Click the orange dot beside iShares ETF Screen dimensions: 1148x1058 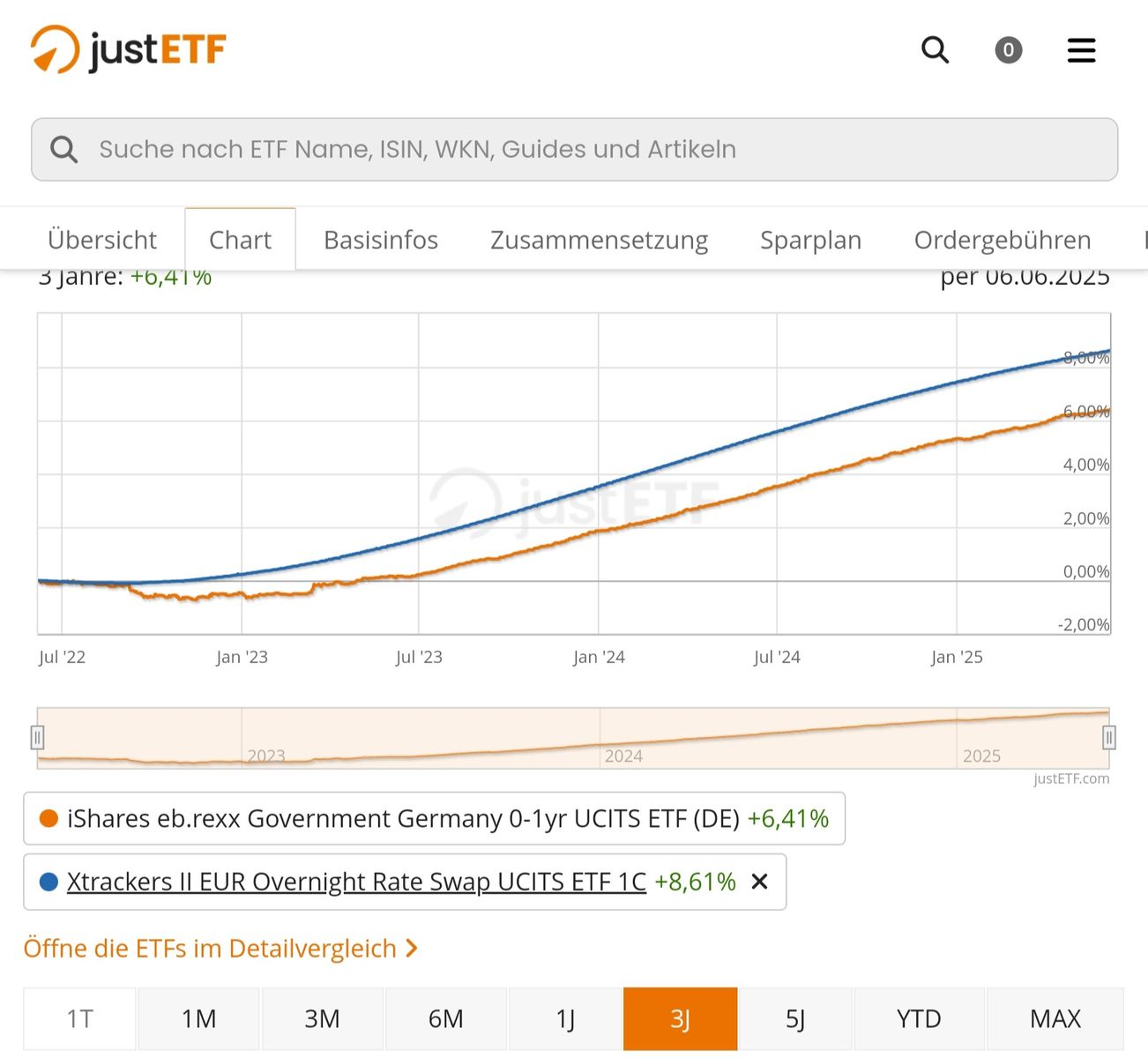[49, 819]
